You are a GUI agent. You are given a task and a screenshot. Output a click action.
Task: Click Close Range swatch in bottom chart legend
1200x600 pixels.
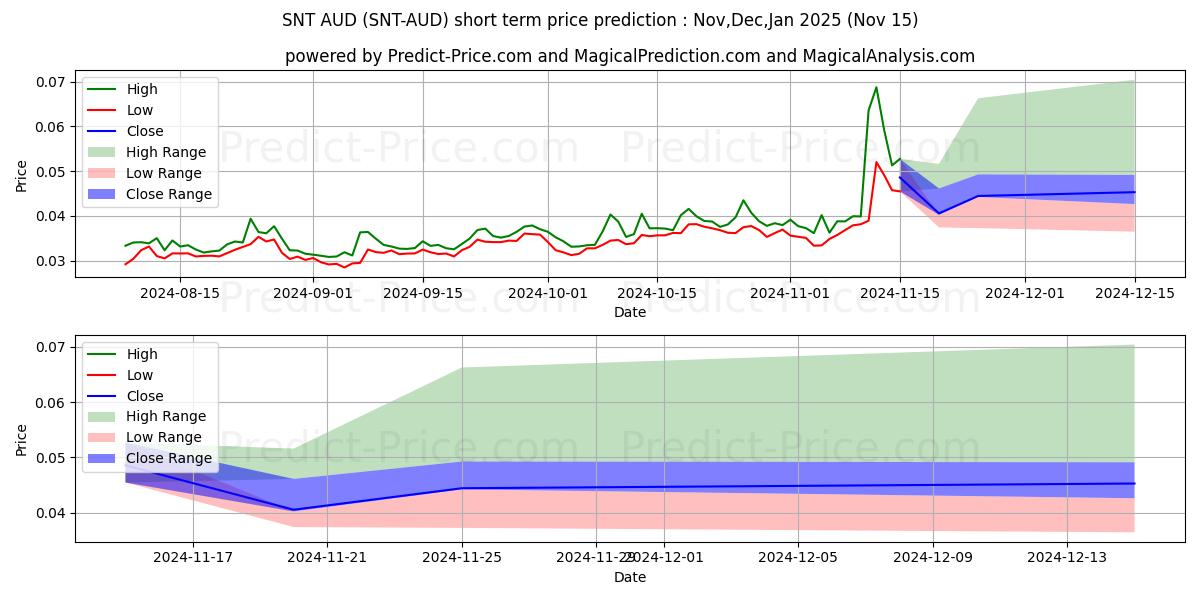point(104,459)
